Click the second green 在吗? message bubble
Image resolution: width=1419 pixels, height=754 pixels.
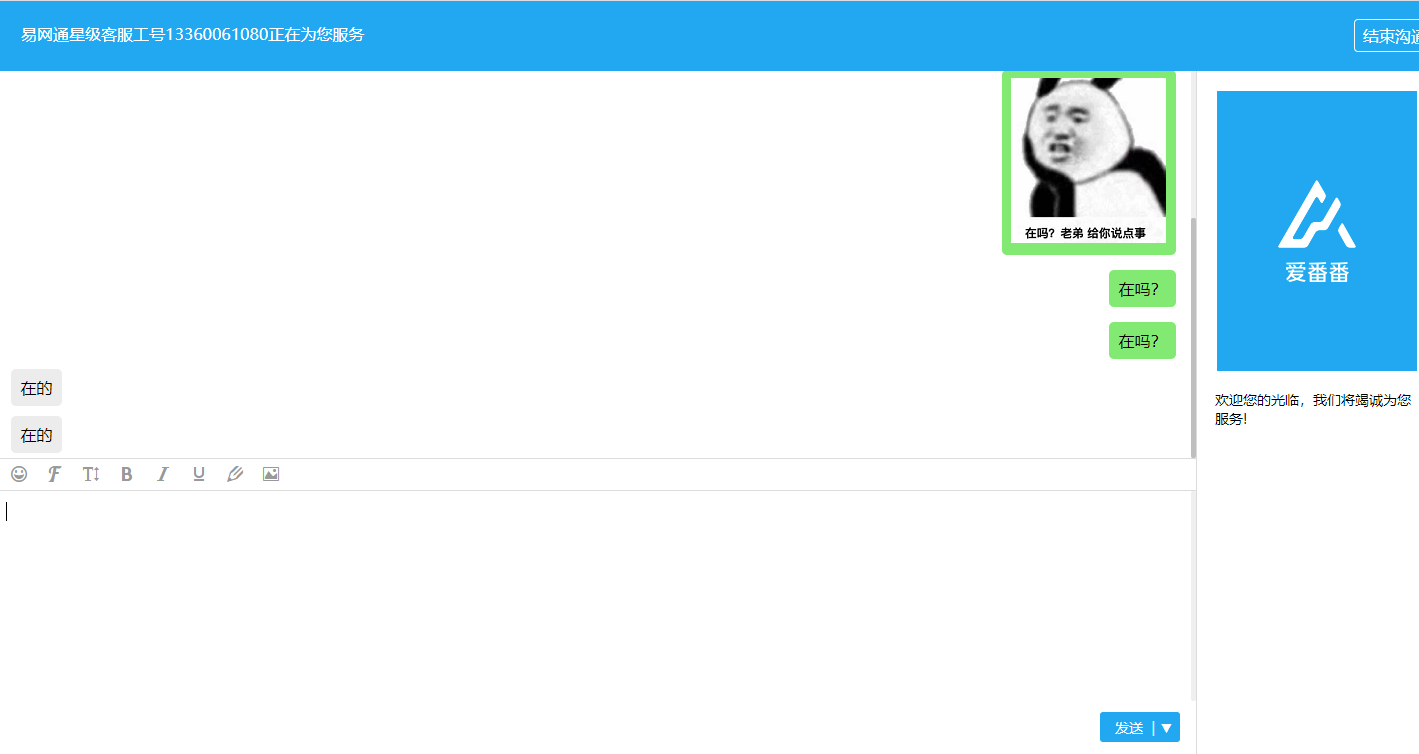click(1142, 341)
